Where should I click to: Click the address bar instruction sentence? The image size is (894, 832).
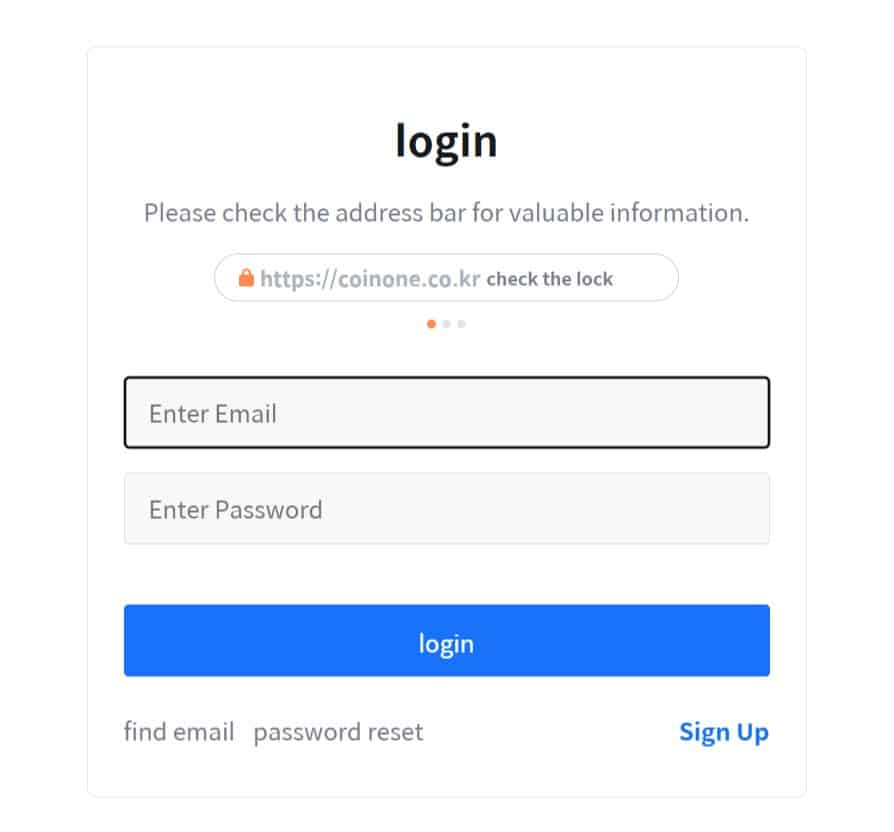pyautogui.click(x=446, y=212)
